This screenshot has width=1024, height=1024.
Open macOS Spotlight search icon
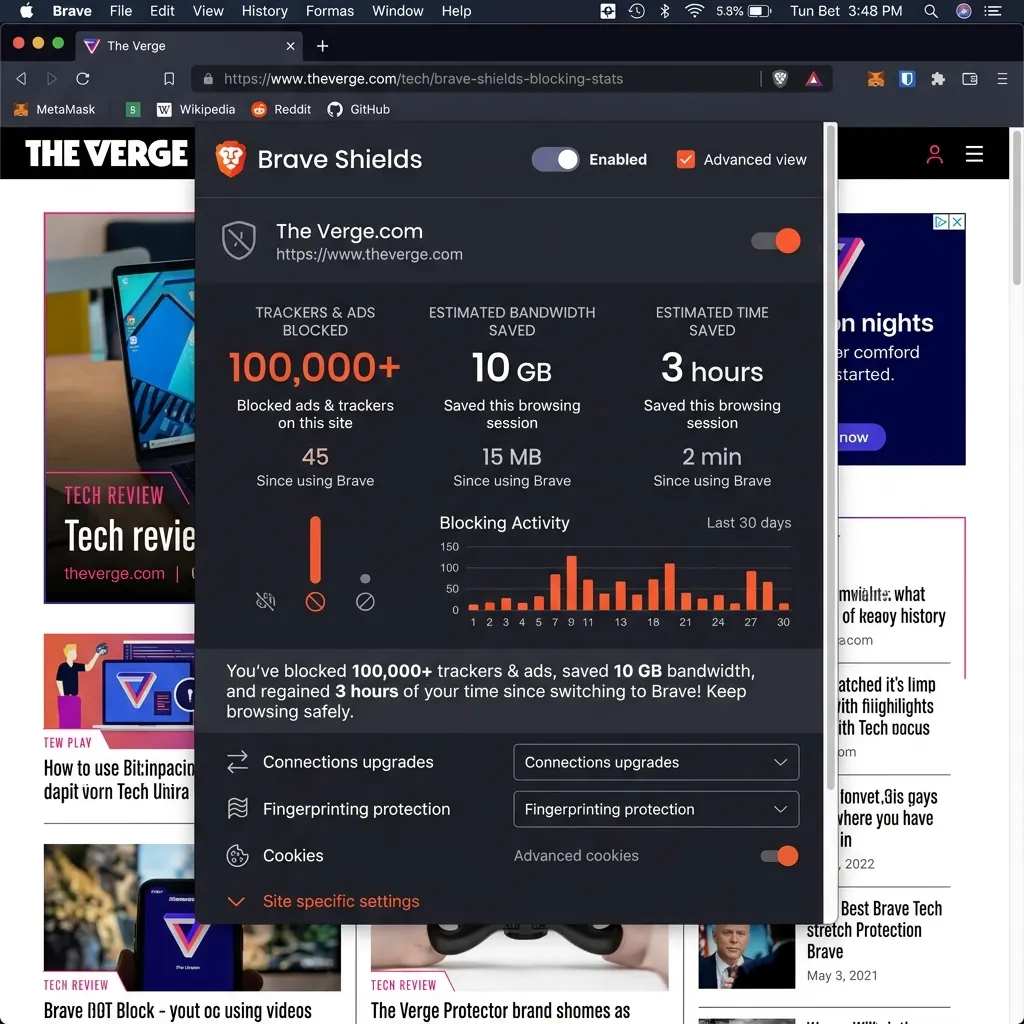coord(931,11)
